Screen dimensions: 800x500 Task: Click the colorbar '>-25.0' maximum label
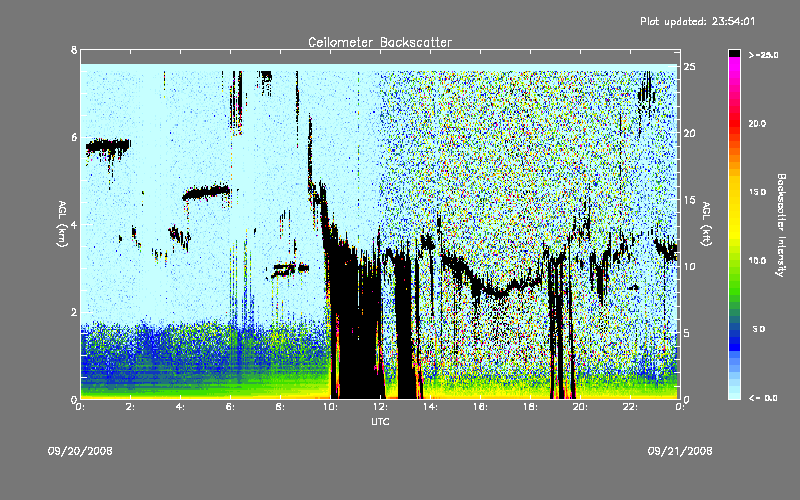click(x=763, y=55)
